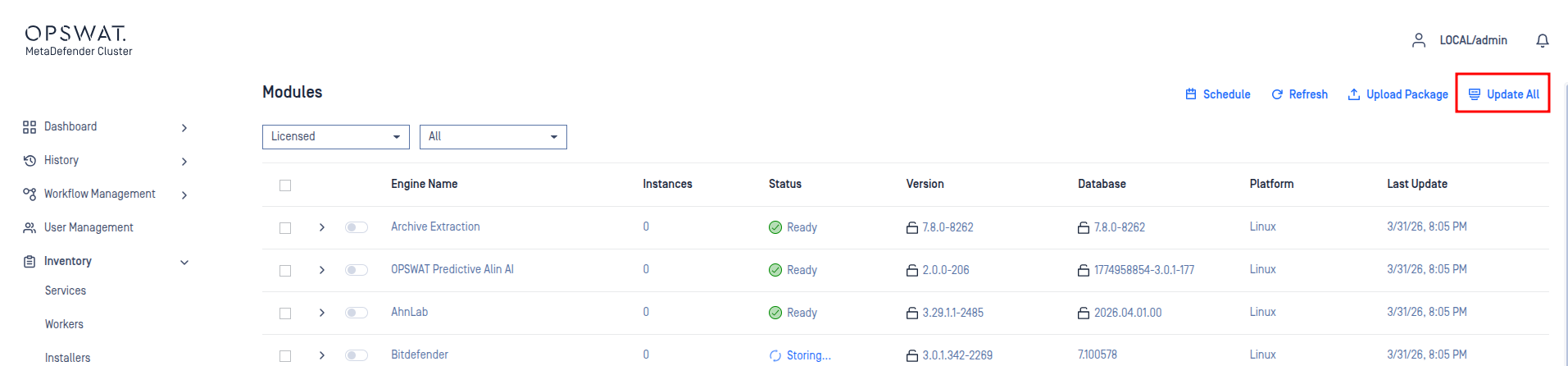Image resolution: width=1568 pixels, height=366 pixels.
Task: Tick the select-all checkbox in table header
Action: [x=285, y=185]
